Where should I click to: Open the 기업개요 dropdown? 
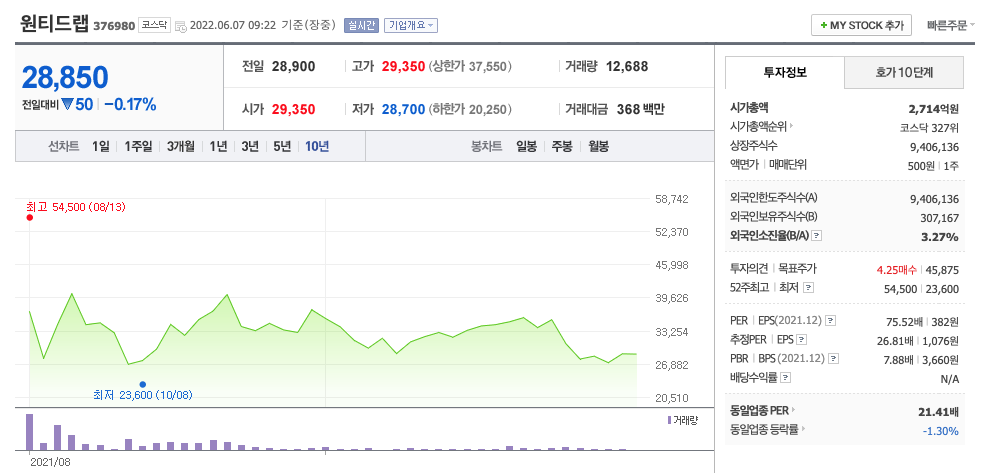411,25
